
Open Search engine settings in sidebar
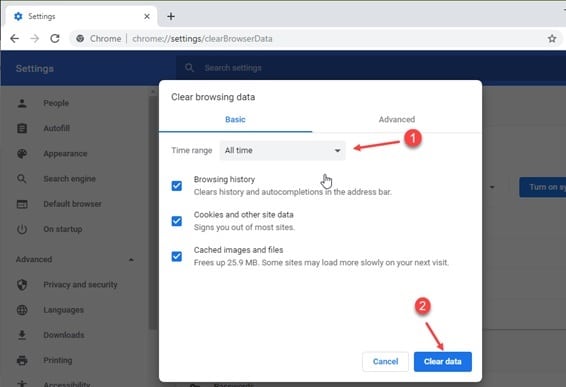click(69, 179)
